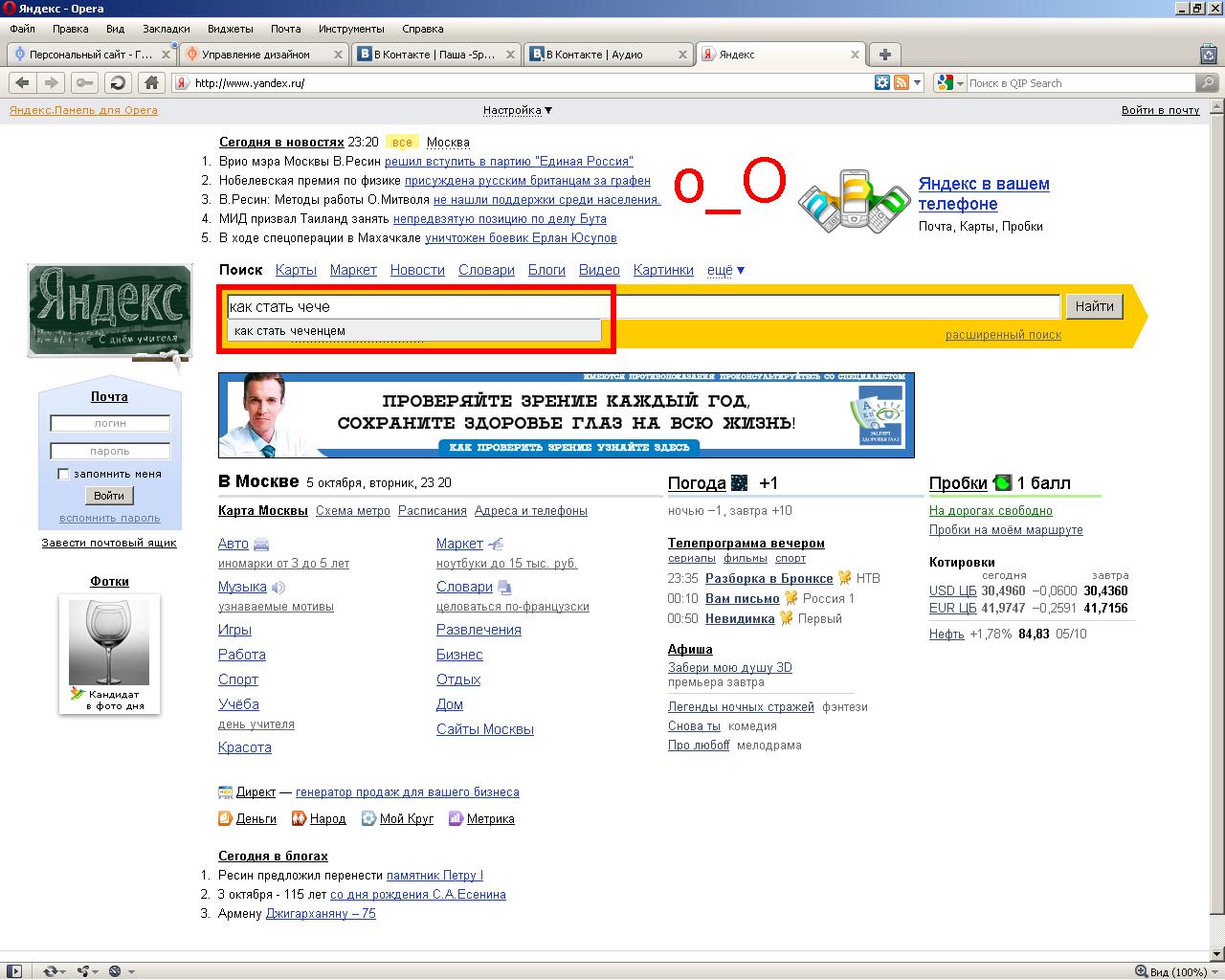The width and height of the screenshot is (1225, 980).
Task: Select suggestion 'как стать чеченцем'
Action: 414,331
